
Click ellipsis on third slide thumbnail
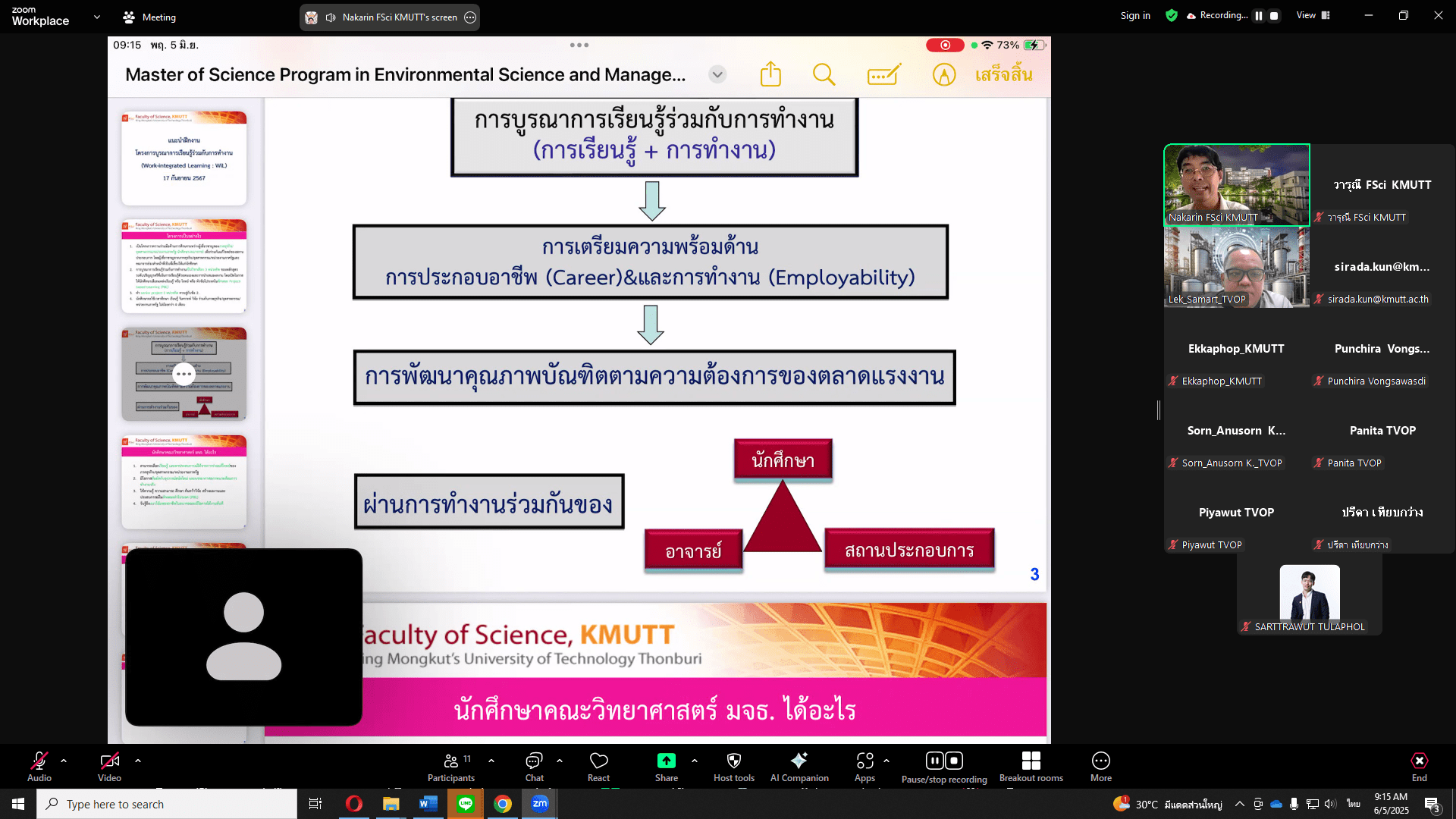184,374
